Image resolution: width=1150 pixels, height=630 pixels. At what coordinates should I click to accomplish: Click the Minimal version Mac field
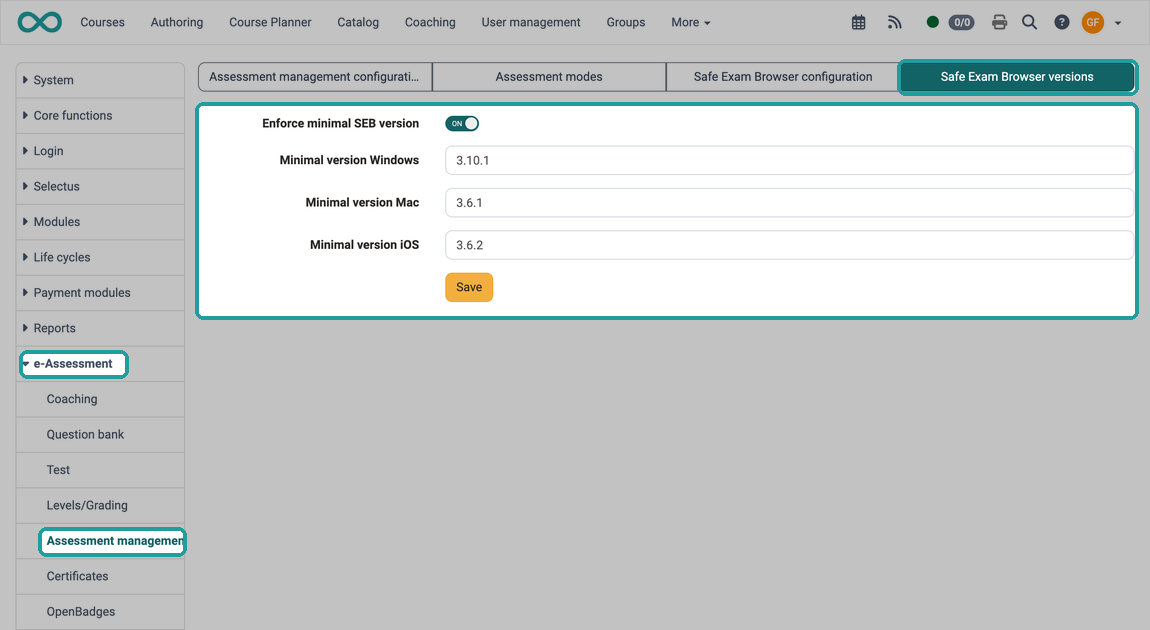pos(789,202)
